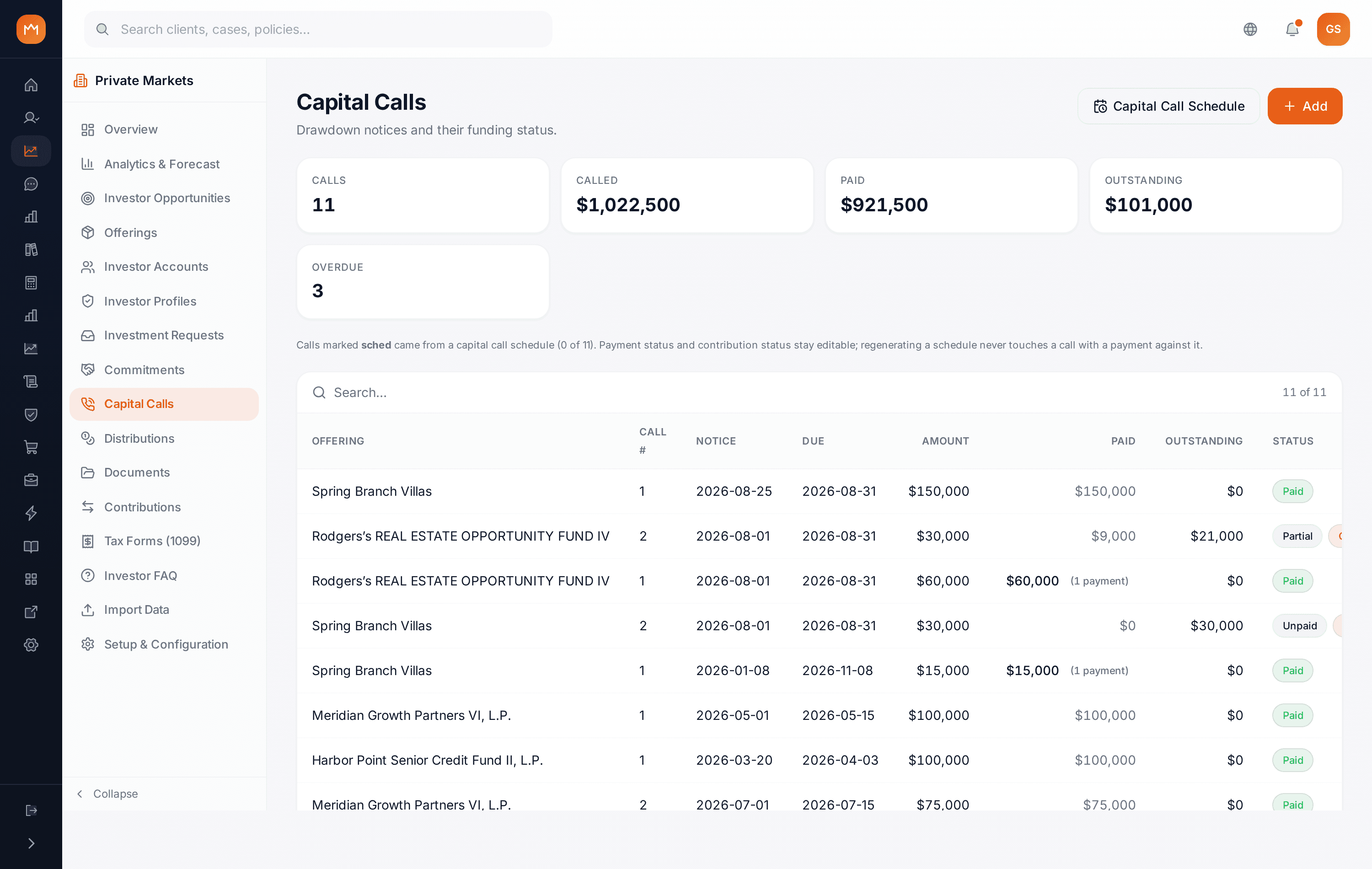Open Distributions page
The height and width of the screenshot is (869, 1372).
(x=164, y=438)
